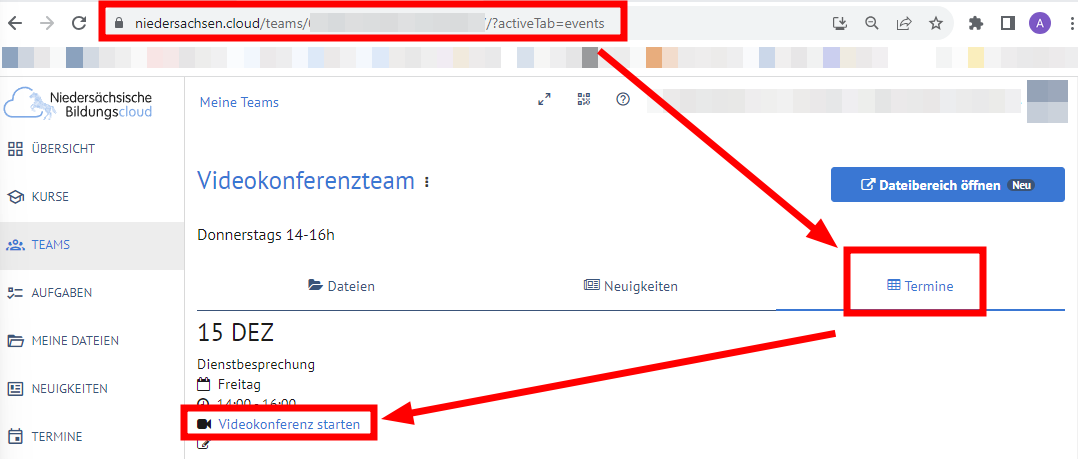Screen dimensions: 1078x459
Task: Click the browser reload page icon
Action: tap(79, 23)
